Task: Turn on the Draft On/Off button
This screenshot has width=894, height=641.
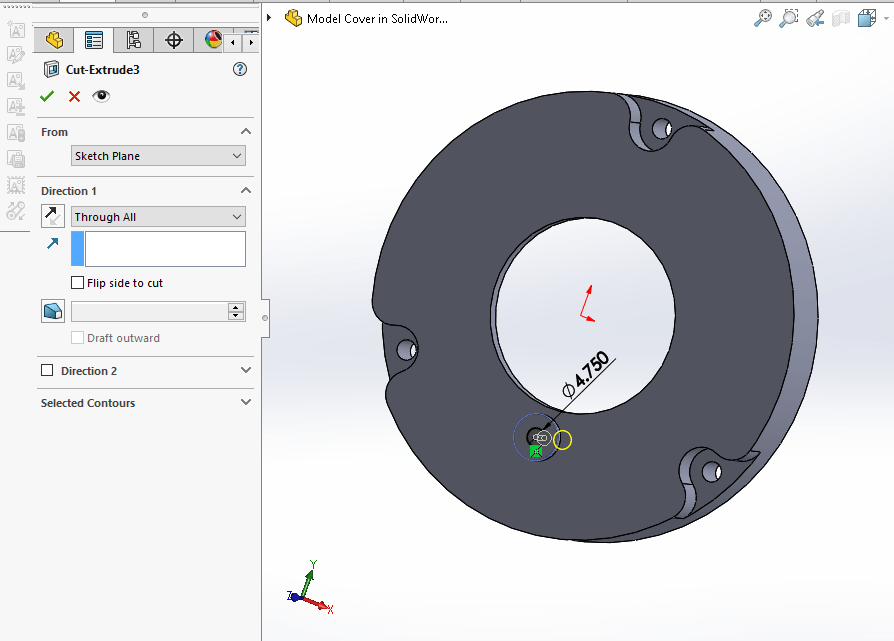Action: (53, 312)
